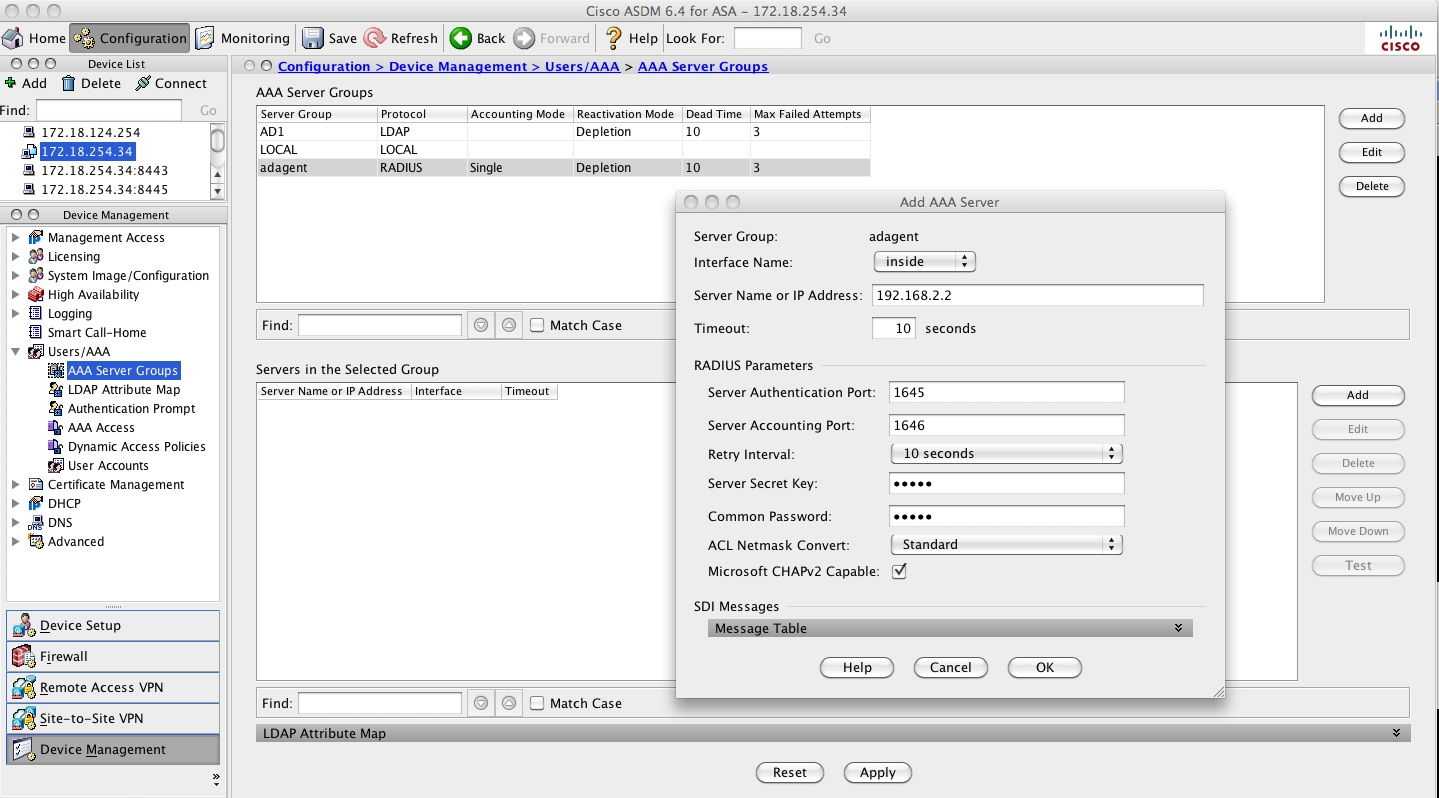Viewport: 1439px width, 798px height.
Task: Open Authentication Prompt tree item
Action: (131, 408)
